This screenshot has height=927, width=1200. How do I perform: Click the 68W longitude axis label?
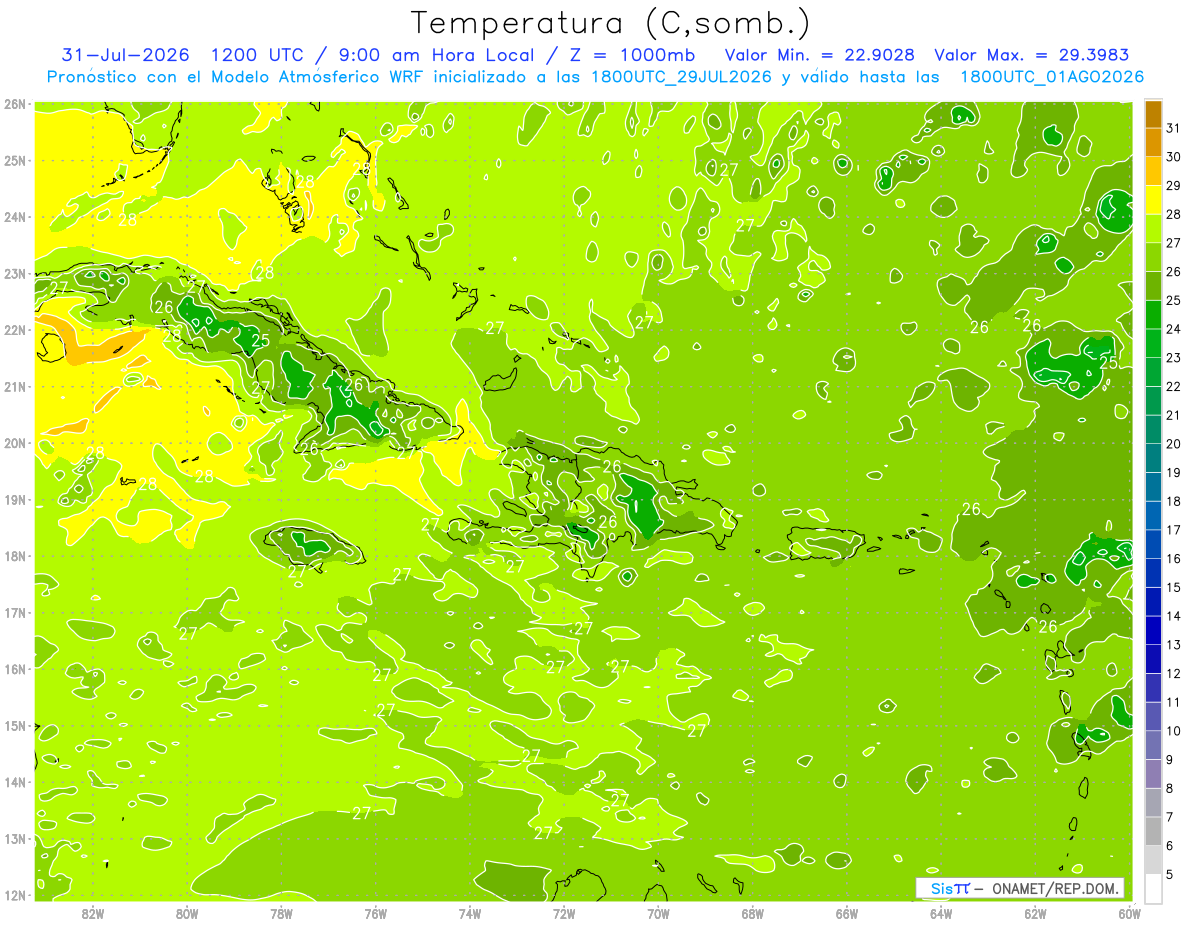(x=753, y=913)
